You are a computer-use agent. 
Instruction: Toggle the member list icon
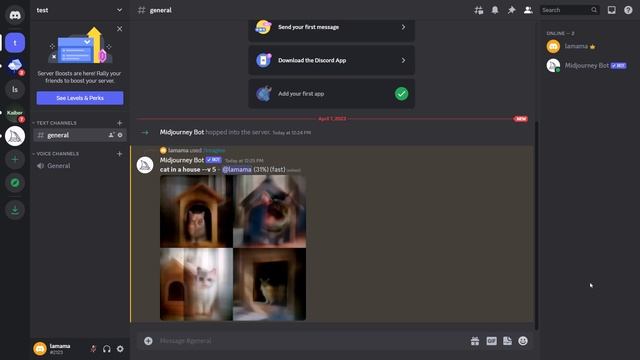[528, 10]
